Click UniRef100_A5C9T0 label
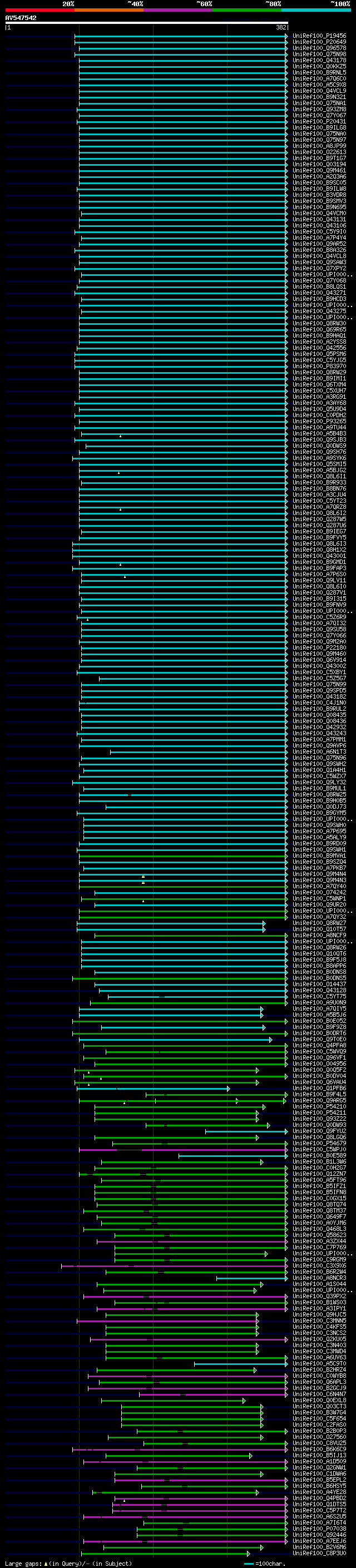The width and height of the screenshot is (356, 1568). (x=319, y=1364)
